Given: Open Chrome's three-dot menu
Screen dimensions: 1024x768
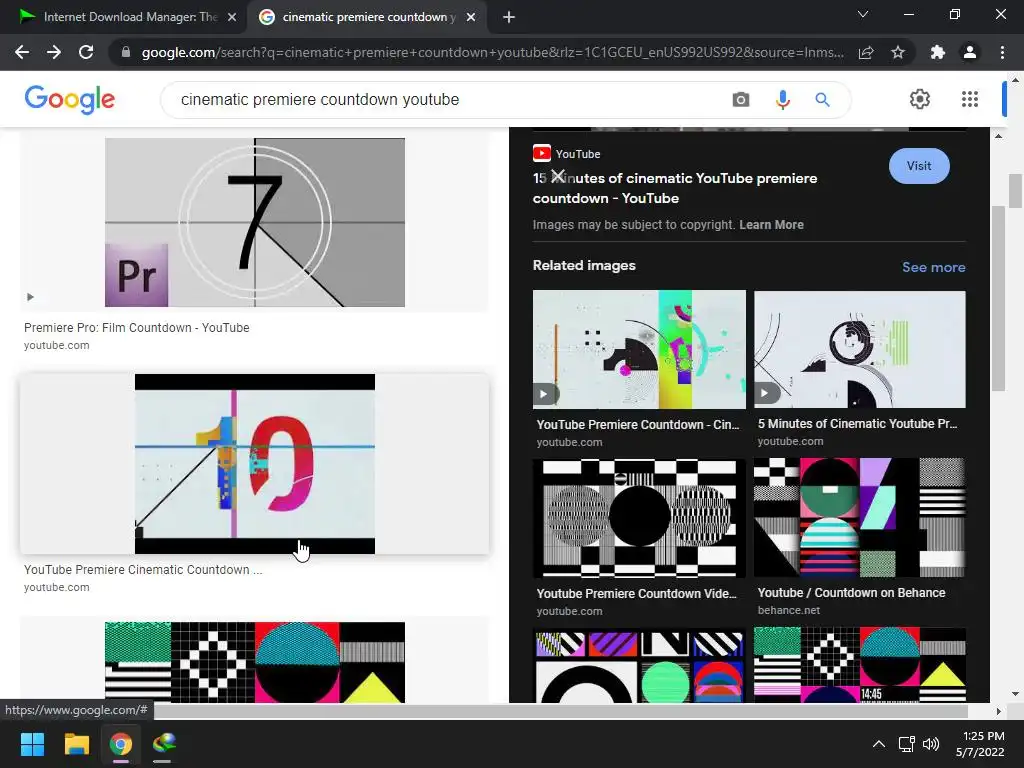Looking at the screenshot, I should tap(1002, 52).
